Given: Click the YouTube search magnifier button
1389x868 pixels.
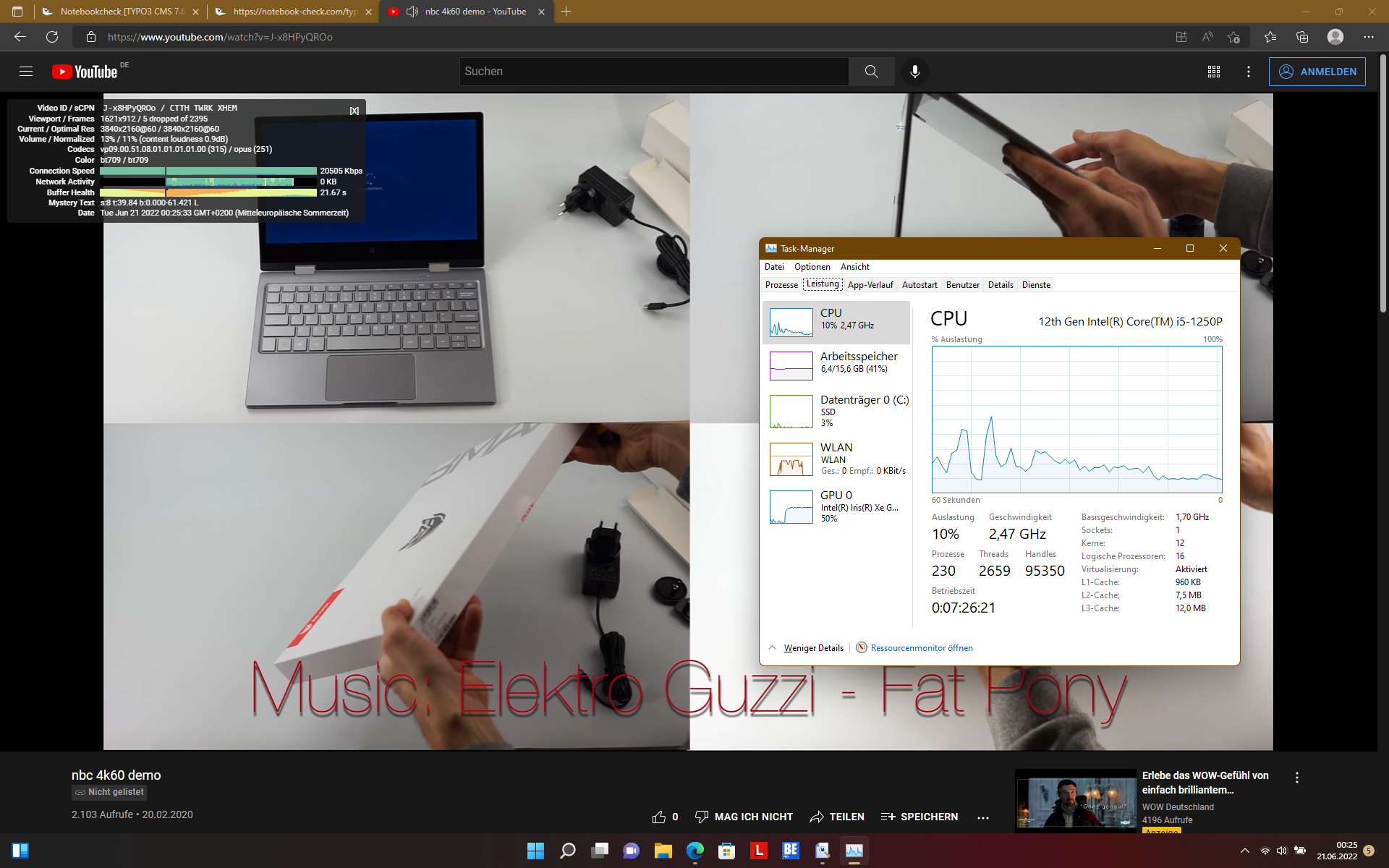Looking at the screenshot, I should click(x=871, y=72).
